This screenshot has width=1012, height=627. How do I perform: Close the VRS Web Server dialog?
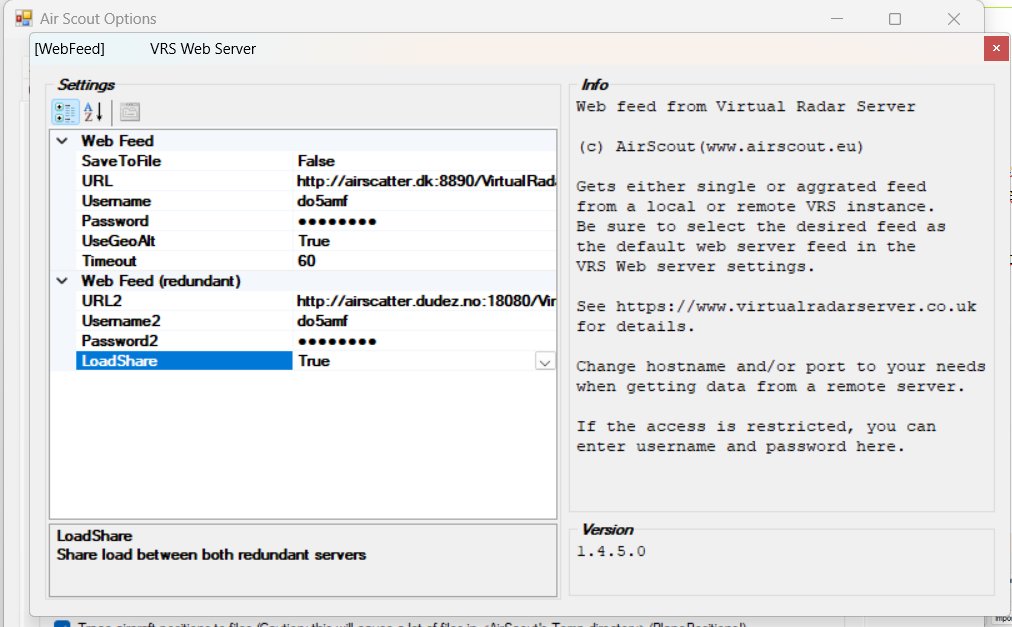pos(994,48)
